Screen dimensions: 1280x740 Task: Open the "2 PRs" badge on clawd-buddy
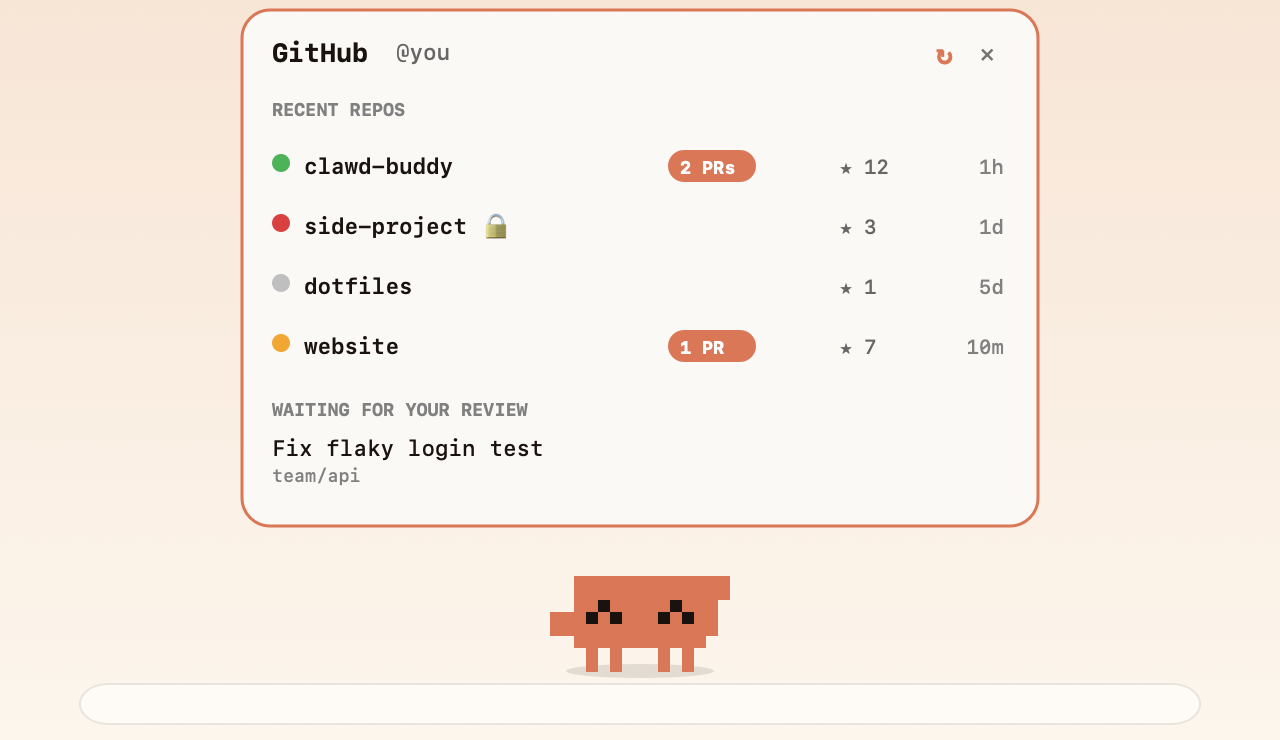tap(712, 166)
